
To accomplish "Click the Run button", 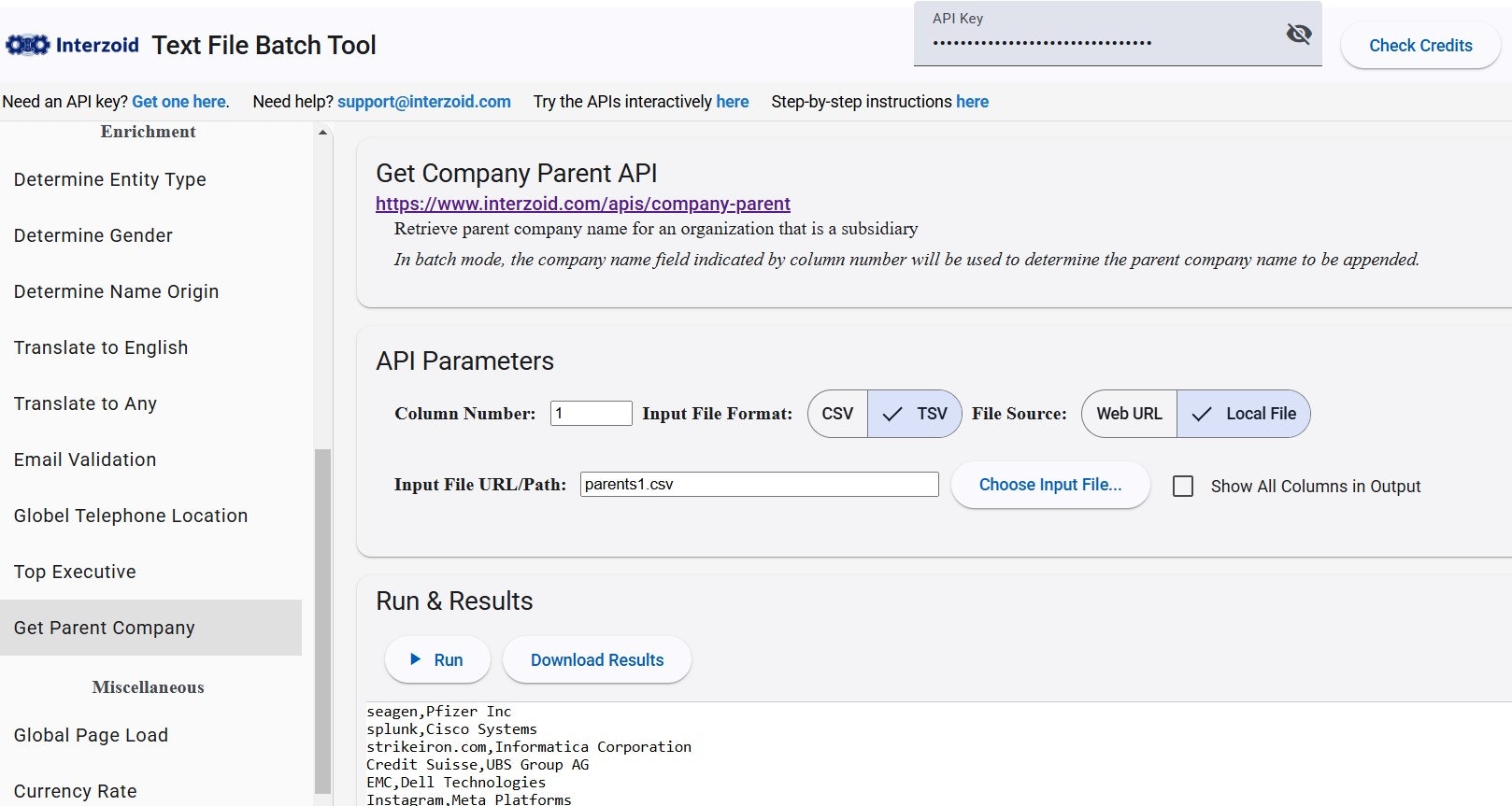I will point(437,660).
